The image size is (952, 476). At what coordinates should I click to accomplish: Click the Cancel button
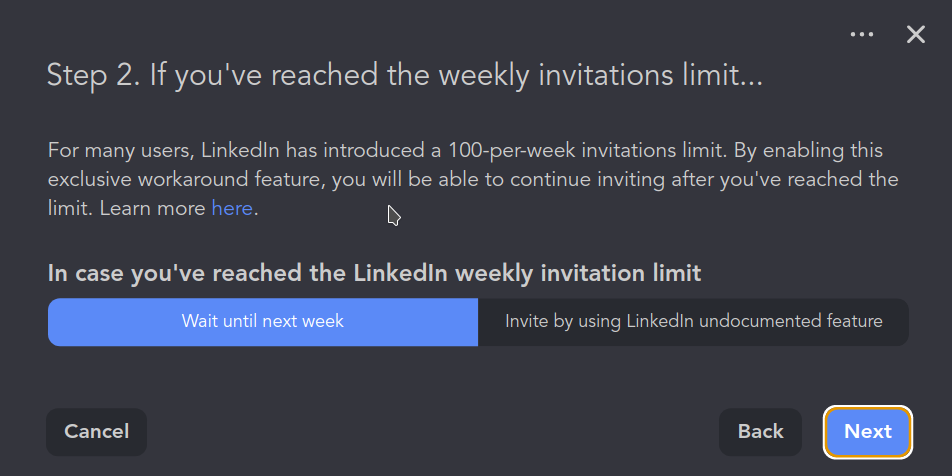(x=97, y=432)
